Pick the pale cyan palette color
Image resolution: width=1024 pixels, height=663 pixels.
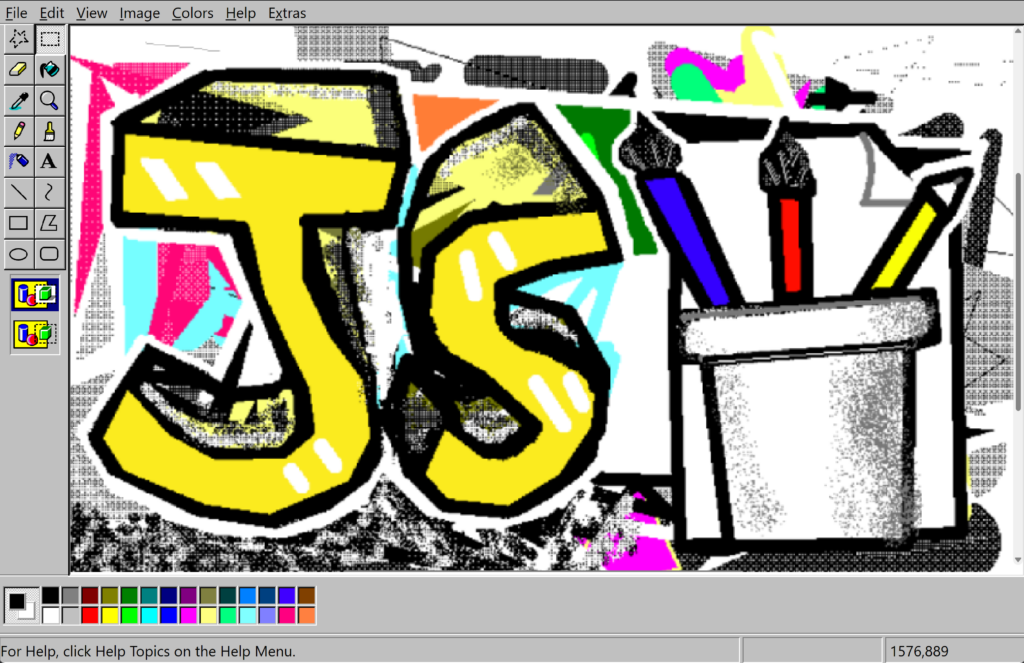(248, 615)
